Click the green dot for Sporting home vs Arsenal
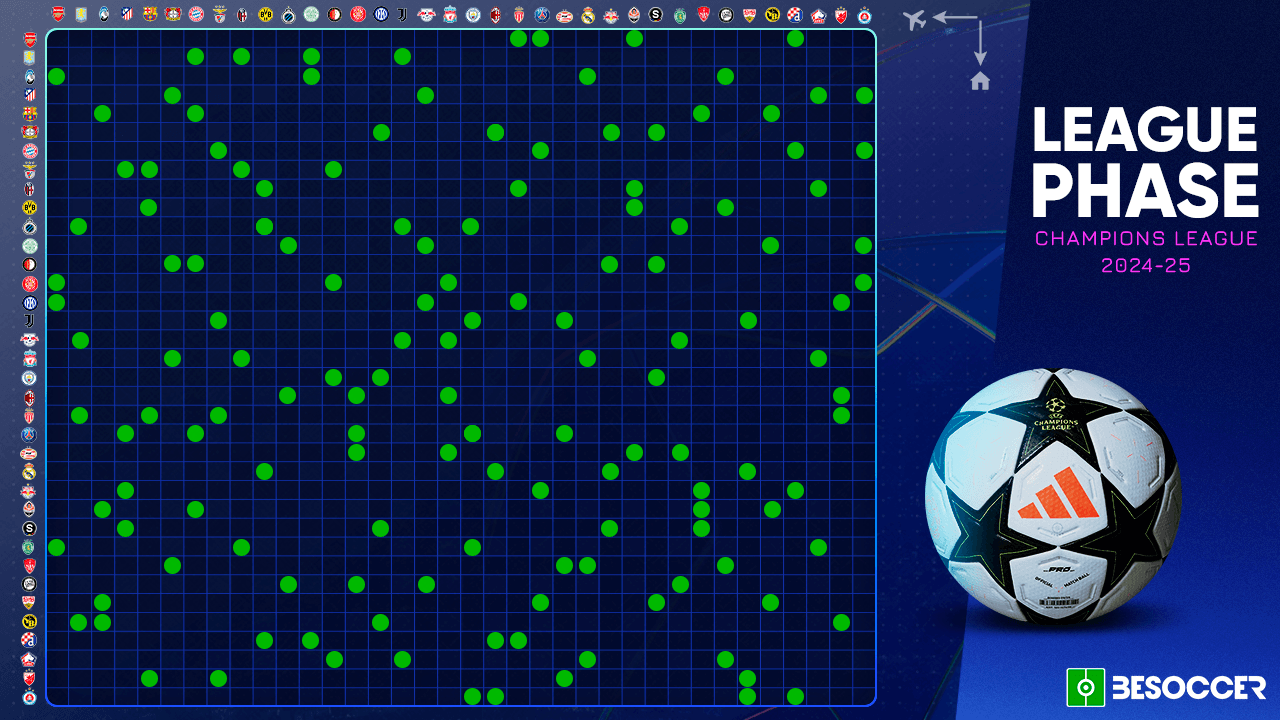The width and height of the screenshot is (1280, 720). pos(57,547)
